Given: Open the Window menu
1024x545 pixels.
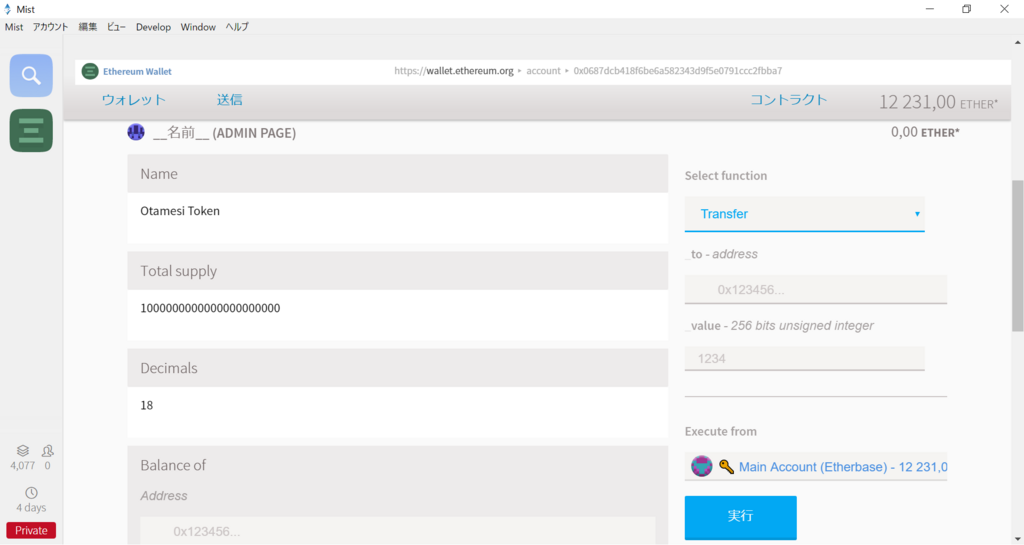Looking at the screenshot, I should [x=198, y=27].
